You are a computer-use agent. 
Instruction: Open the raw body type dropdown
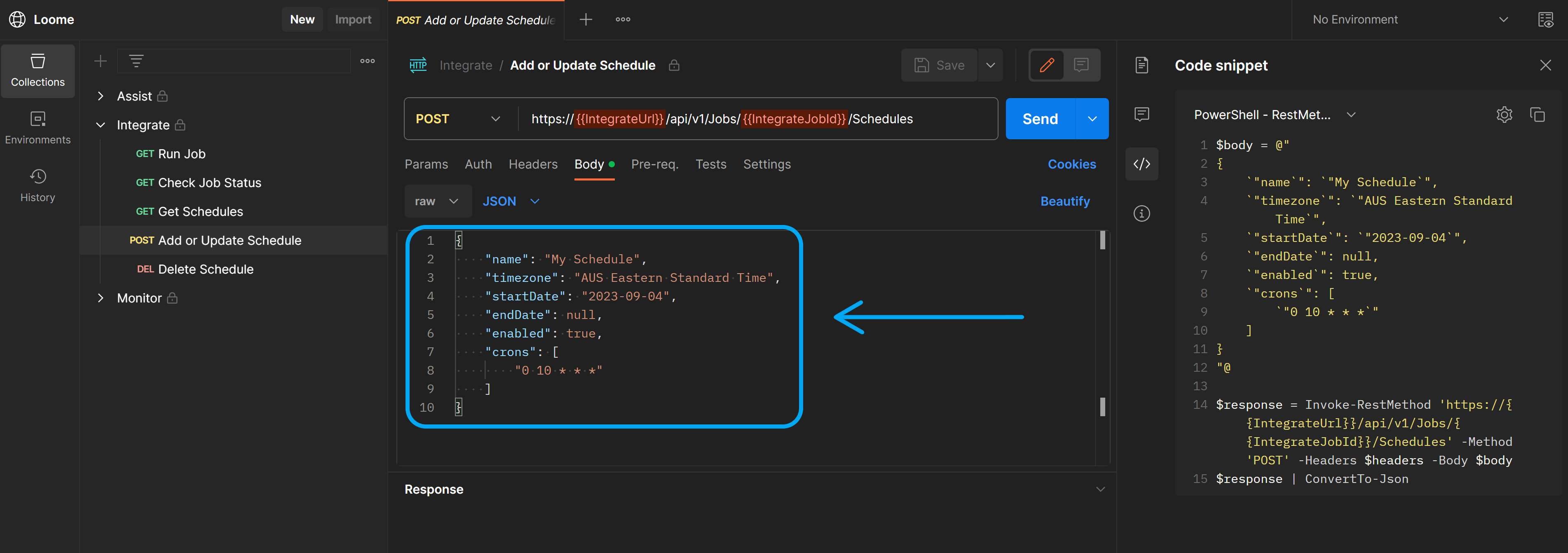[x=438, y=202]
